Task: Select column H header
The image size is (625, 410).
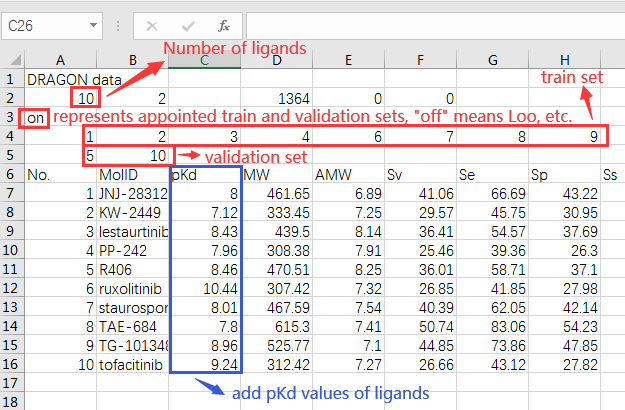Action: tap(566, 61)
